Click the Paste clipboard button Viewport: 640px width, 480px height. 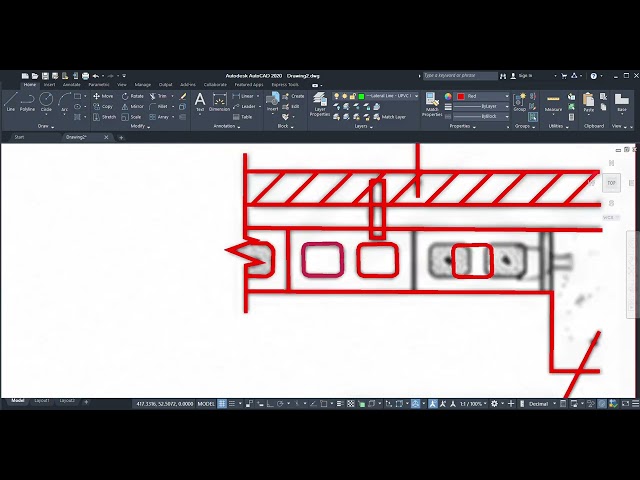point(589,103)
